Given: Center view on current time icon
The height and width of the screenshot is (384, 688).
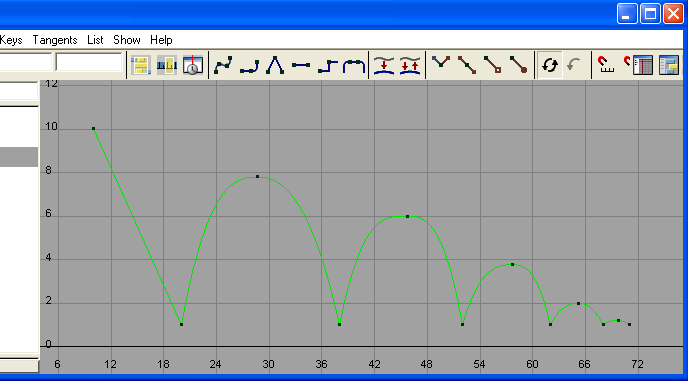Looking at the screenshot, I should click(193, 65).
